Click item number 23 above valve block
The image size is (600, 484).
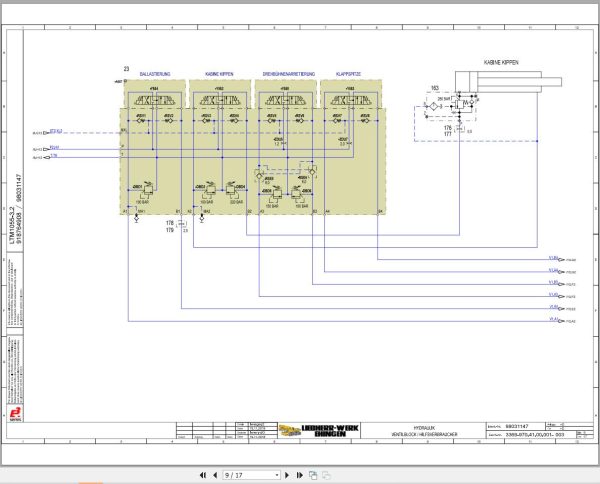click(x=126, y=69)
